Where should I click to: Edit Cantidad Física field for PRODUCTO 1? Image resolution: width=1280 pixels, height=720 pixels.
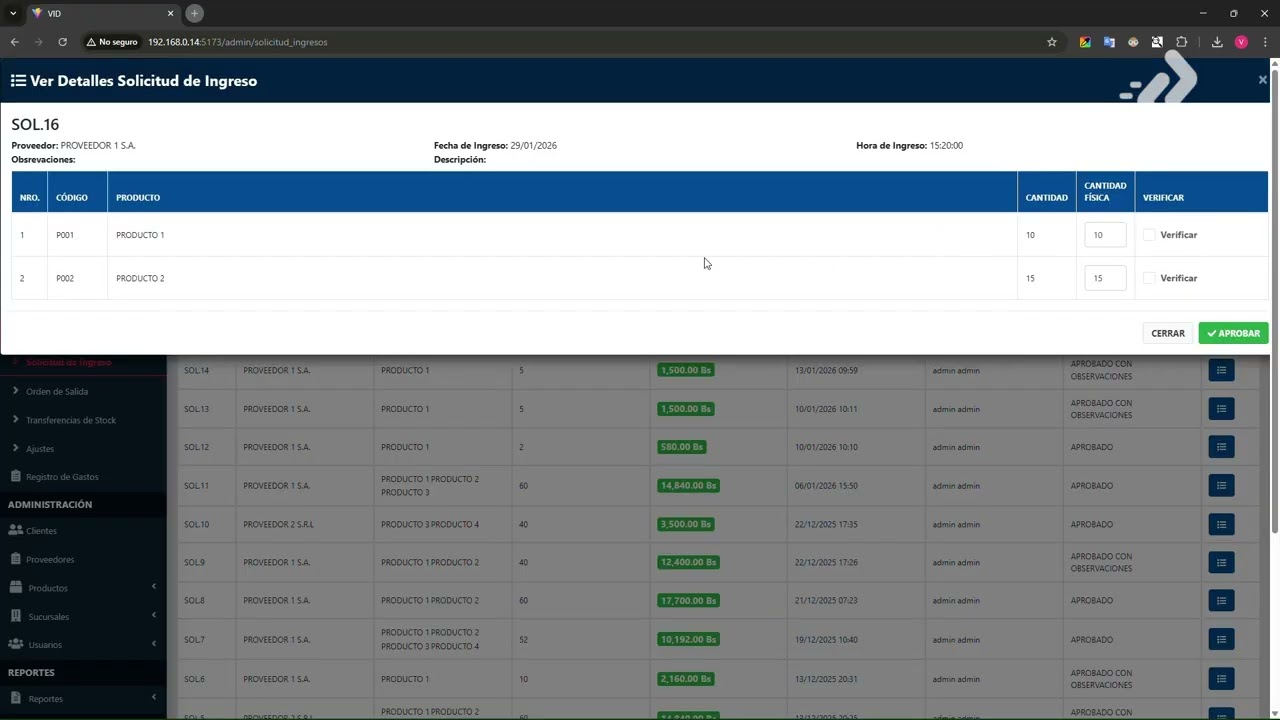pos(1105,235)
